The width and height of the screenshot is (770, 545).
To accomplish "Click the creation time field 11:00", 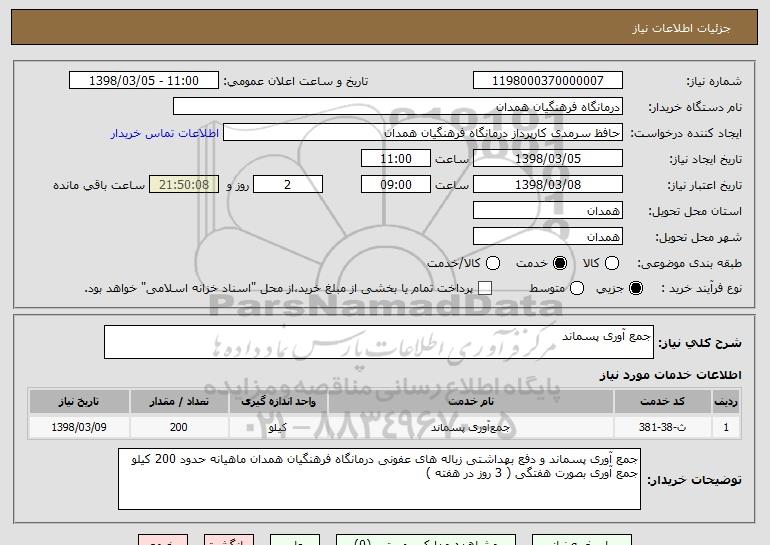I will (396, 159).
